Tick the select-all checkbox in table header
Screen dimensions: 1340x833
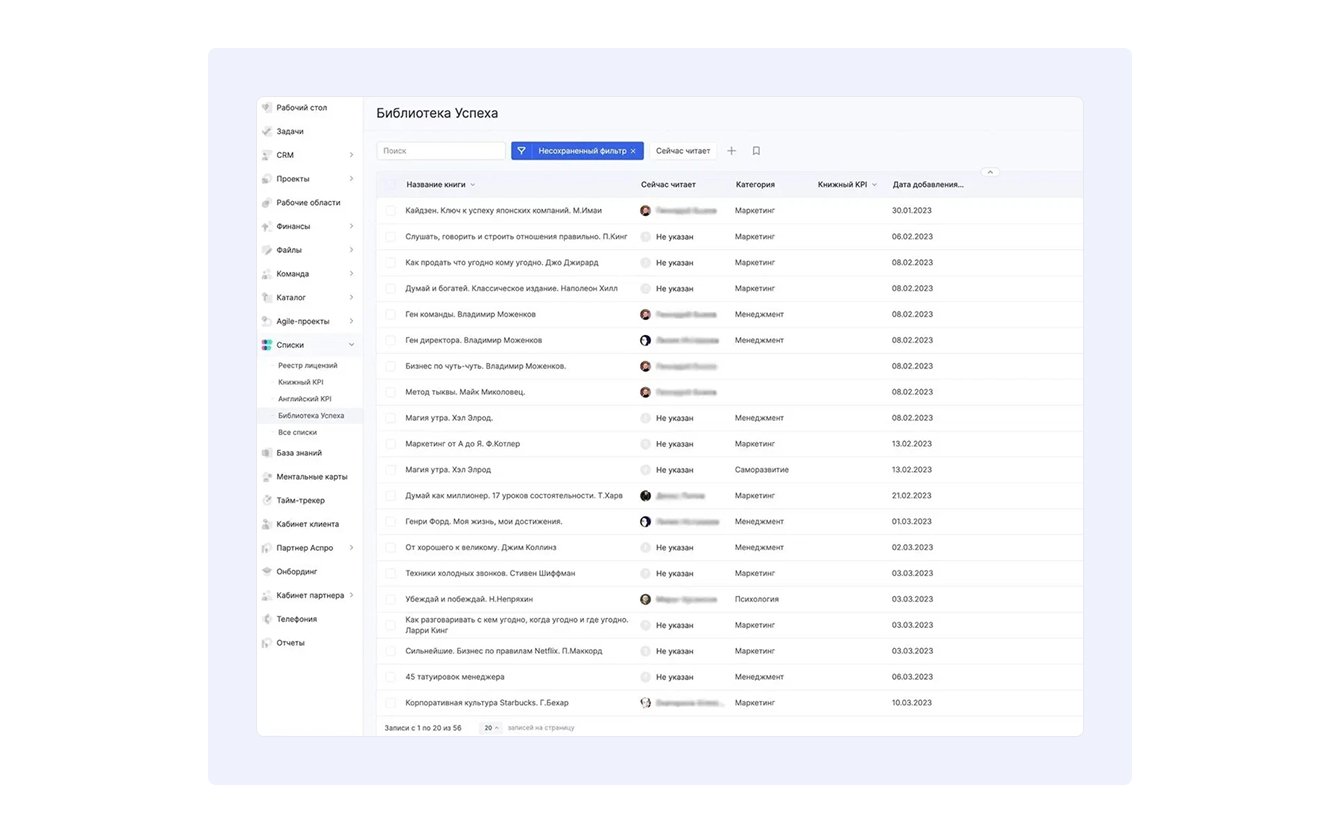point(390,185)
